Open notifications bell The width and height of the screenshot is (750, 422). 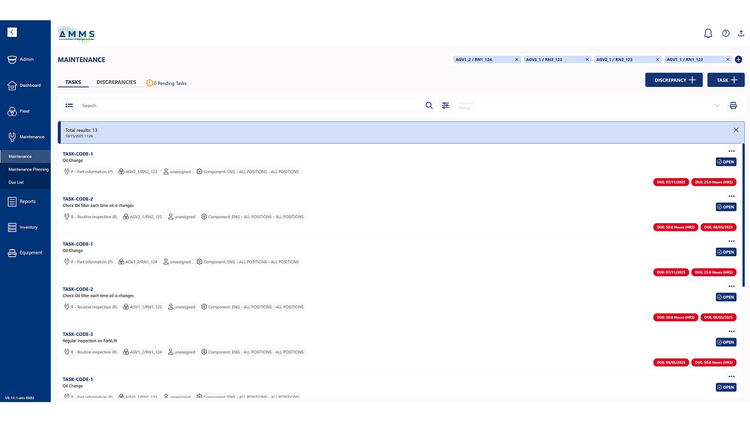(708, 33)
